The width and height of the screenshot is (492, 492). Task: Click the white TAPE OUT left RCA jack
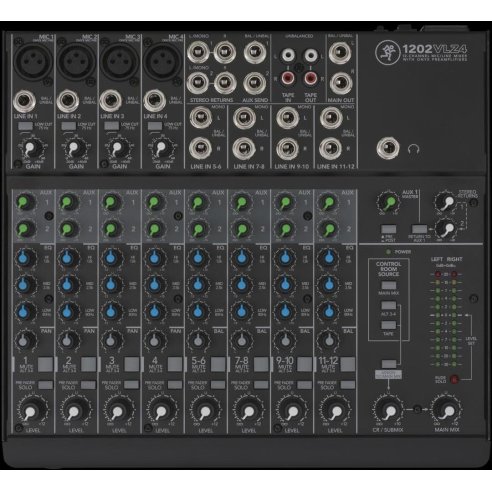click(x=311, y=55)
